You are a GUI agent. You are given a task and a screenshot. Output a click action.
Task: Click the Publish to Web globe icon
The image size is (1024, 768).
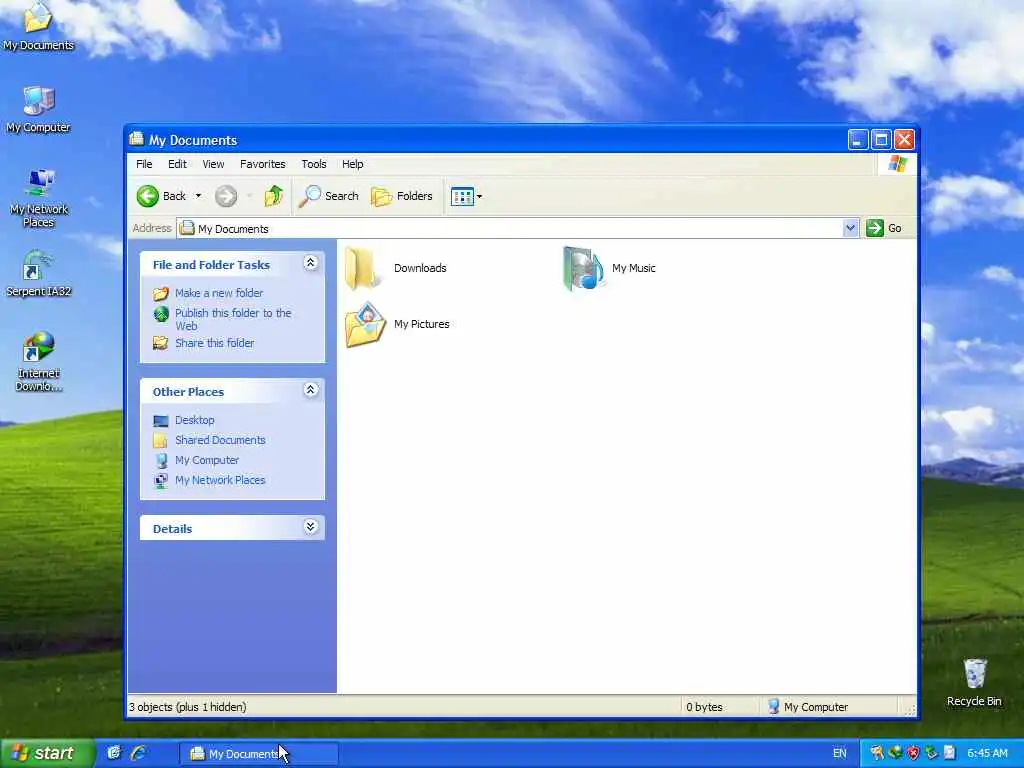click(x=161, y=314)
